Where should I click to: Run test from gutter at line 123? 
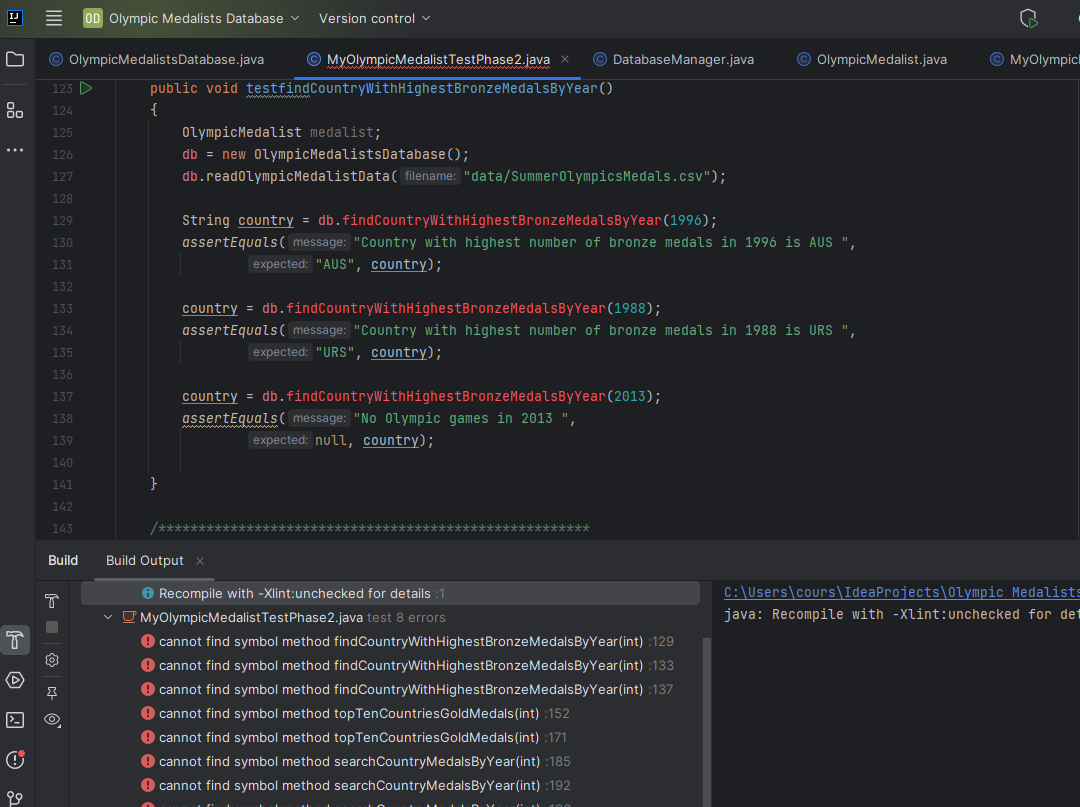point(86,88)
